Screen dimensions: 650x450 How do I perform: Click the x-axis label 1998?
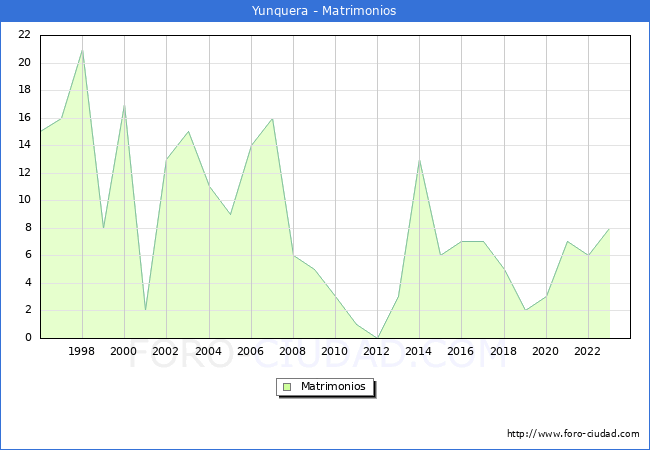[x=81, y=351]
